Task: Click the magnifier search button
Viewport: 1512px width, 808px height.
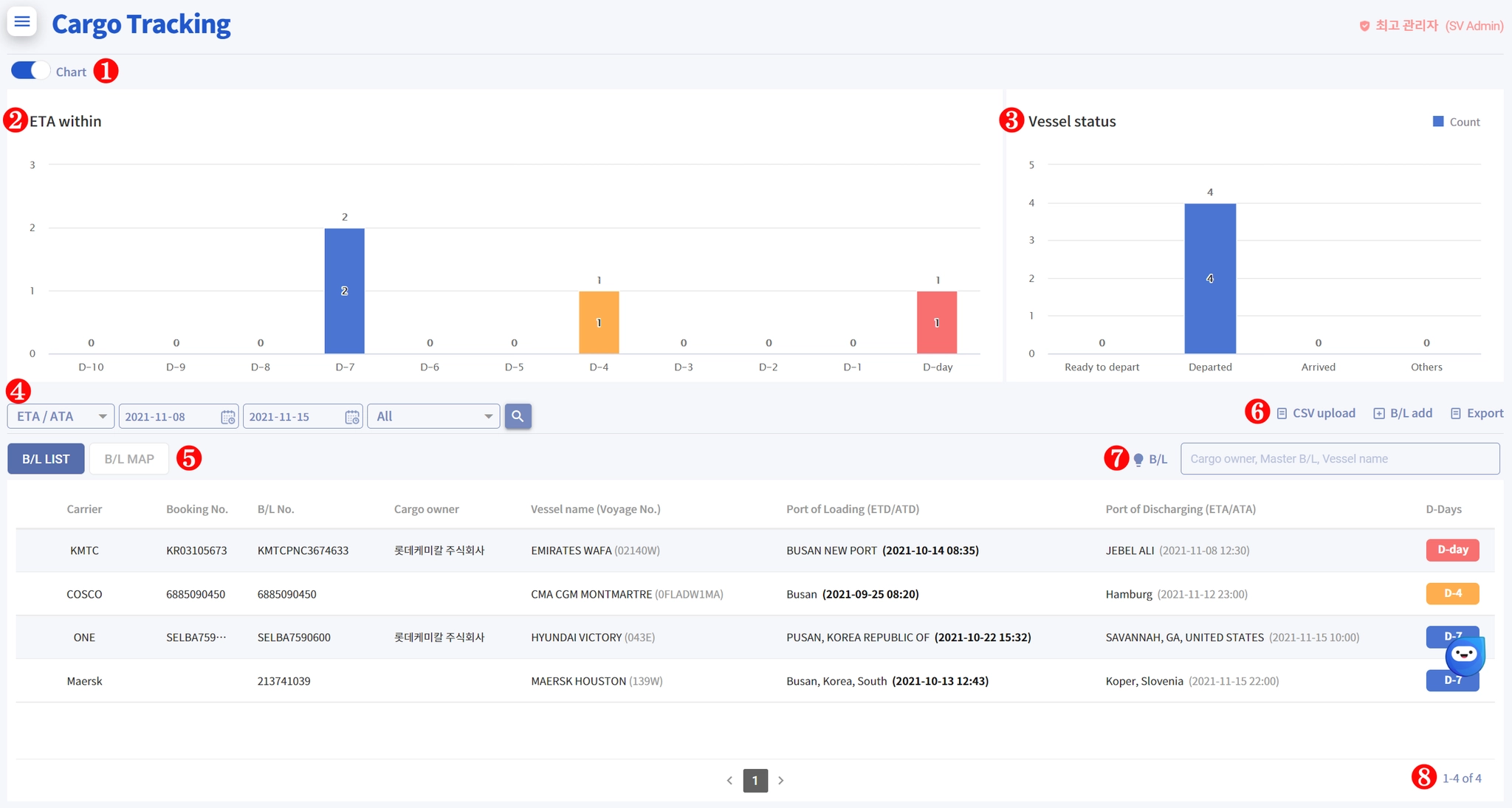Action: 518,416
